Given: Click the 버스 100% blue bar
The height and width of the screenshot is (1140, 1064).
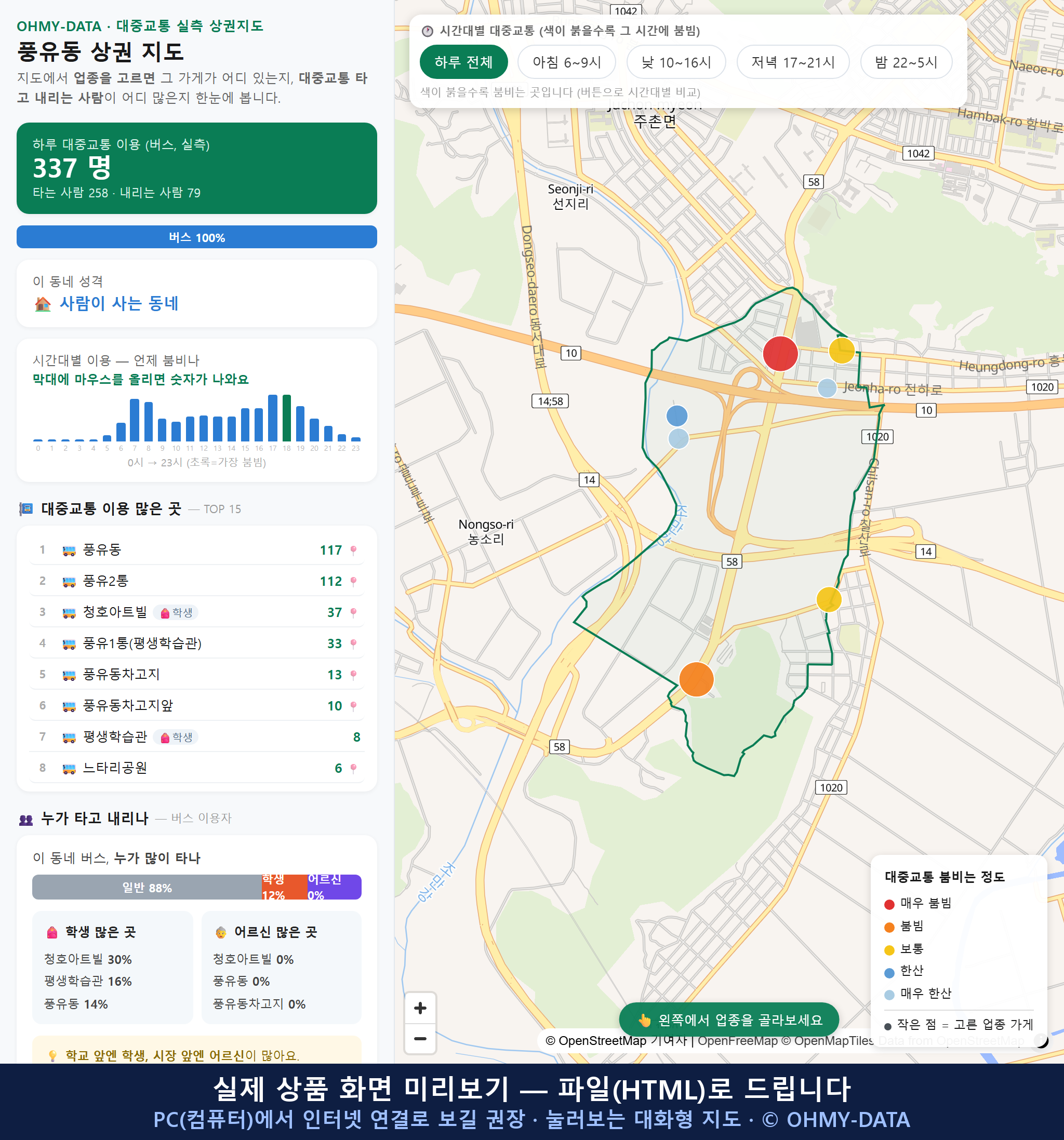Looking at the screenshot, I should [197, 237].
